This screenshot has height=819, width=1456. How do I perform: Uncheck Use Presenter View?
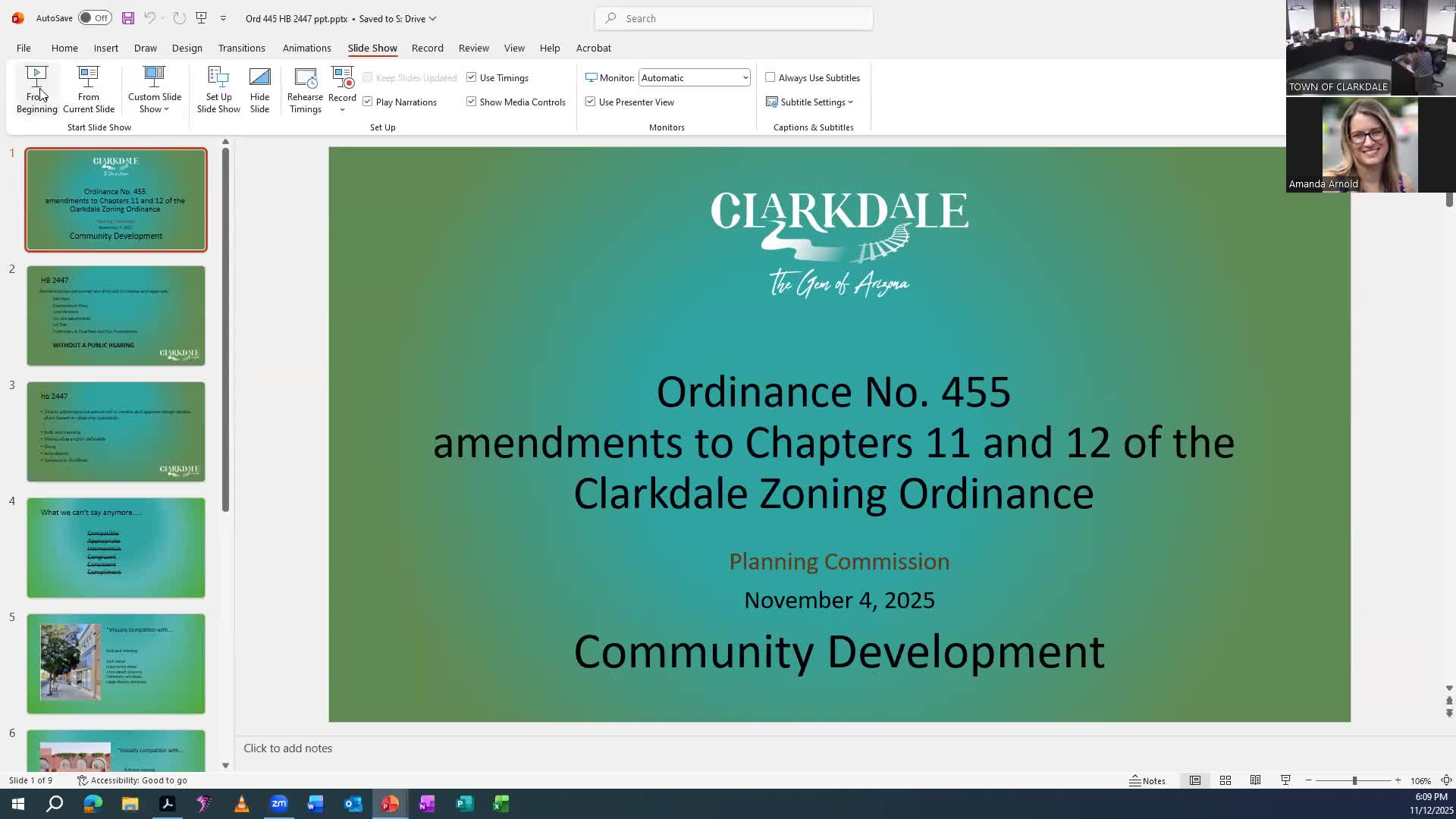(591, 101)
